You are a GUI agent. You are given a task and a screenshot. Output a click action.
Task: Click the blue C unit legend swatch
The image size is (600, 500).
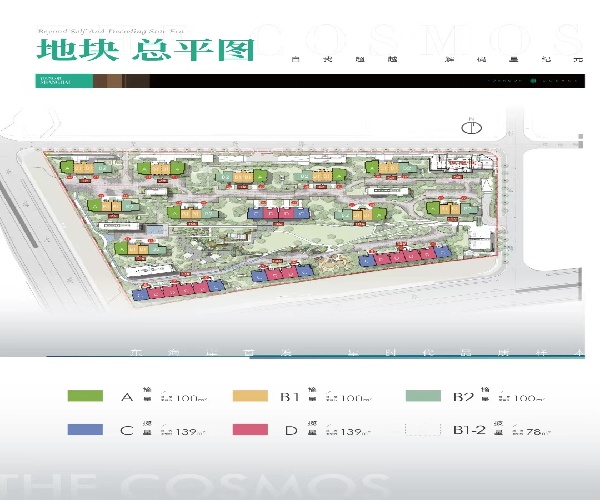tap(85, 430)
